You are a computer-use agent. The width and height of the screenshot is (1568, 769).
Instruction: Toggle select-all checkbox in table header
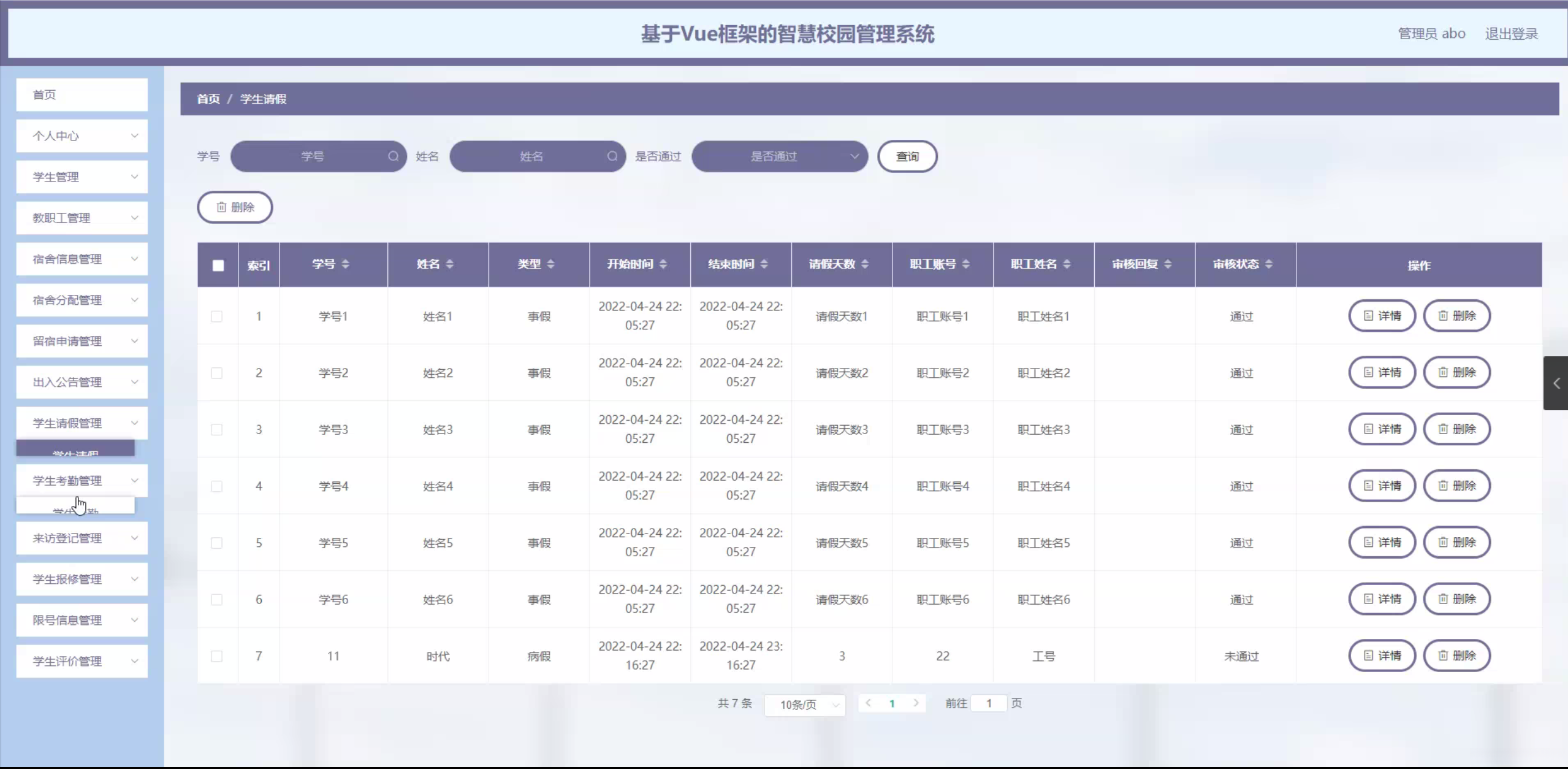click(x=218, y=266)
